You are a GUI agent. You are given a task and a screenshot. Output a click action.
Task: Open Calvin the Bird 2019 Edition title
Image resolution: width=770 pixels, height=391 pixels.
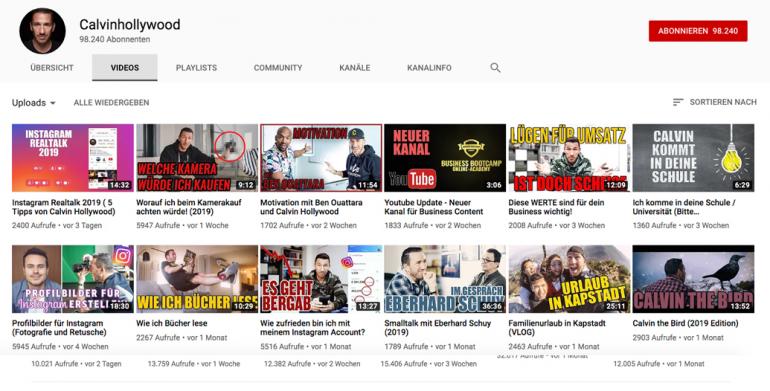pos(685,323)
